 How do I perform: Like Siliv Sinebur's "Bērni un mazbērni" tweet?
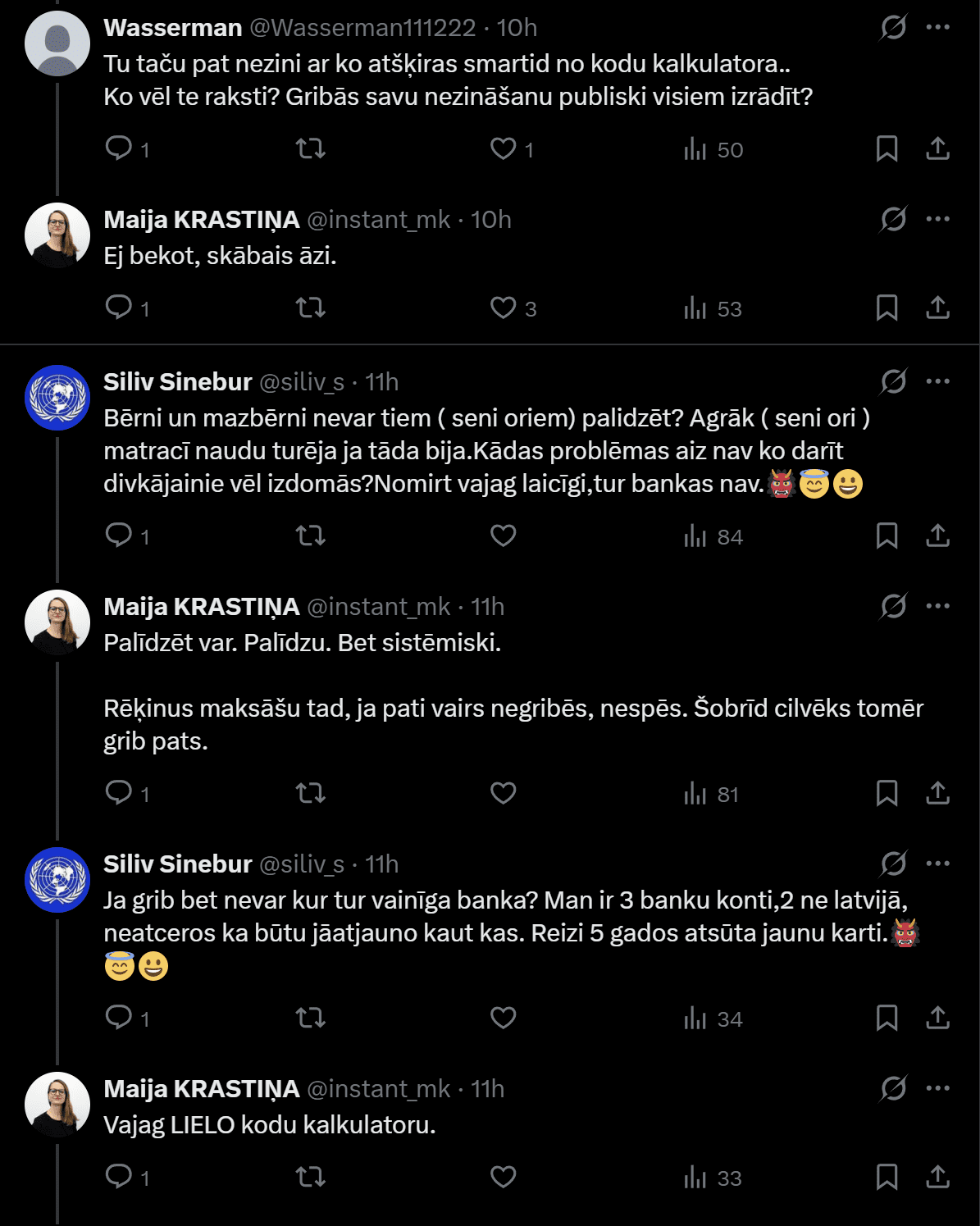(x=503, y=536)
